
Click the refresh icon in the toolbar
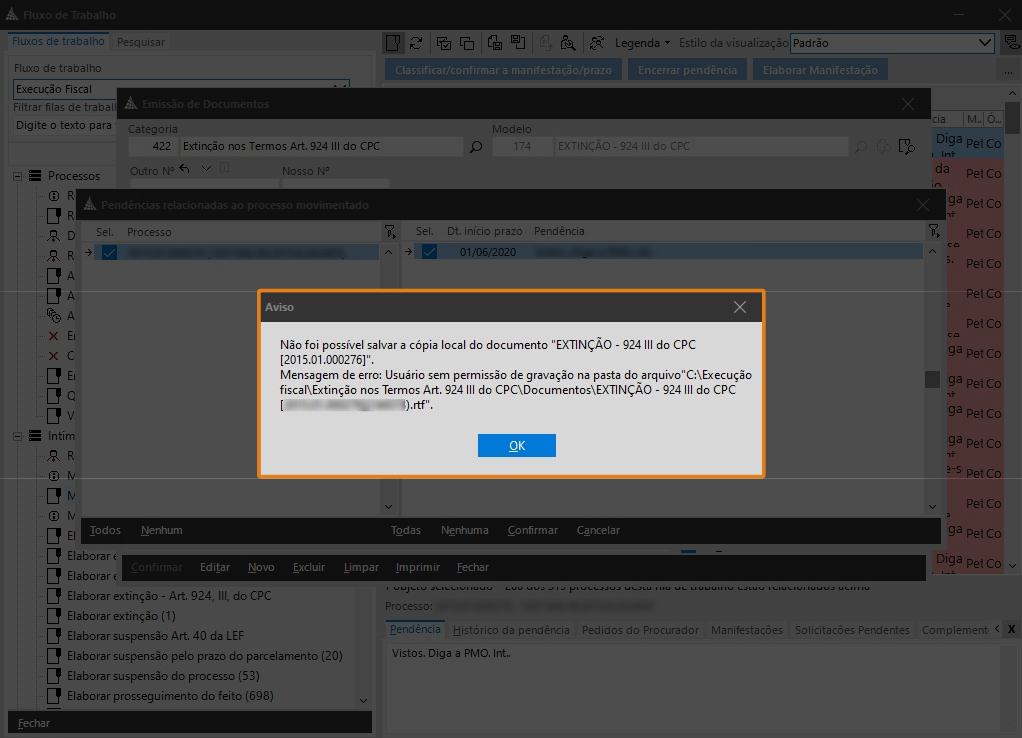pyautogui.click(x=416, y=43)
